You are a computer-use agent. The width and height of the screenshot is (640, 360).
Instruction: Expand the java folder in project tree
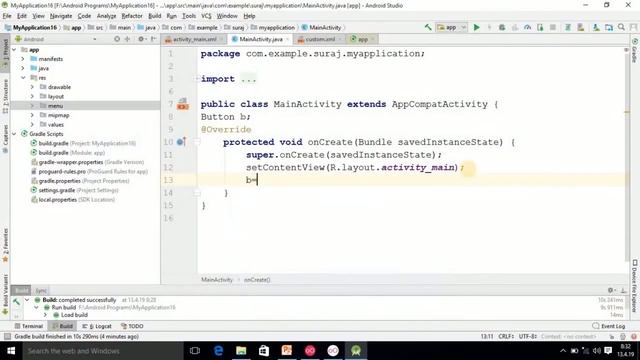coord(23,69)
